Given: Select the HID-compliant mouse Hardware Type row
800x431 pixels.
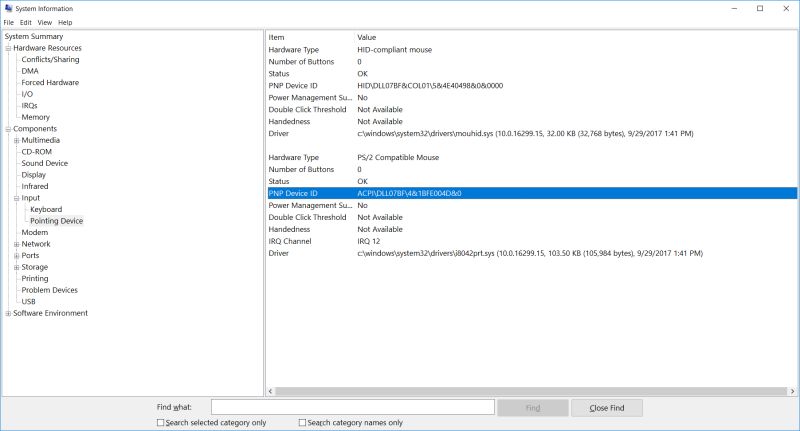Looking at the screenshot, I should [532, 50].
